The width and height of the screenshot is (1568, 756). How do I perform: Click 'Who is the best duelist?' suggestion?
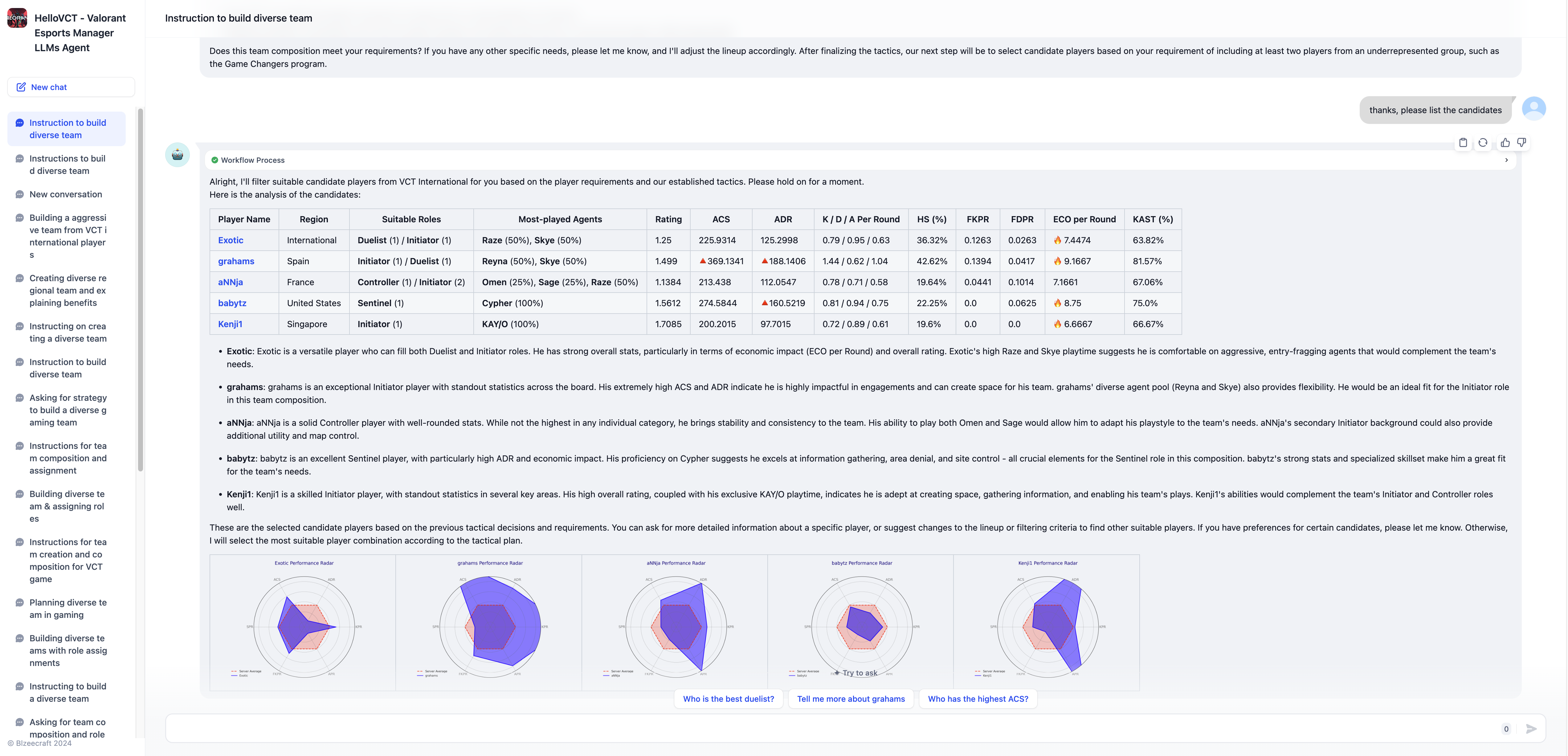tap(728, 699)
